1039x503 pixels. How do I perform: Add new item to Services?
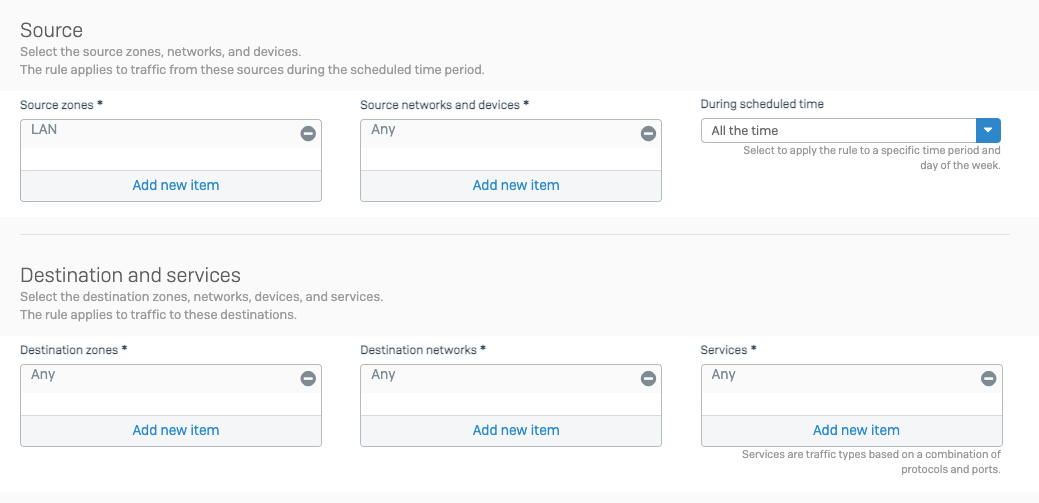tap(851, 431)
